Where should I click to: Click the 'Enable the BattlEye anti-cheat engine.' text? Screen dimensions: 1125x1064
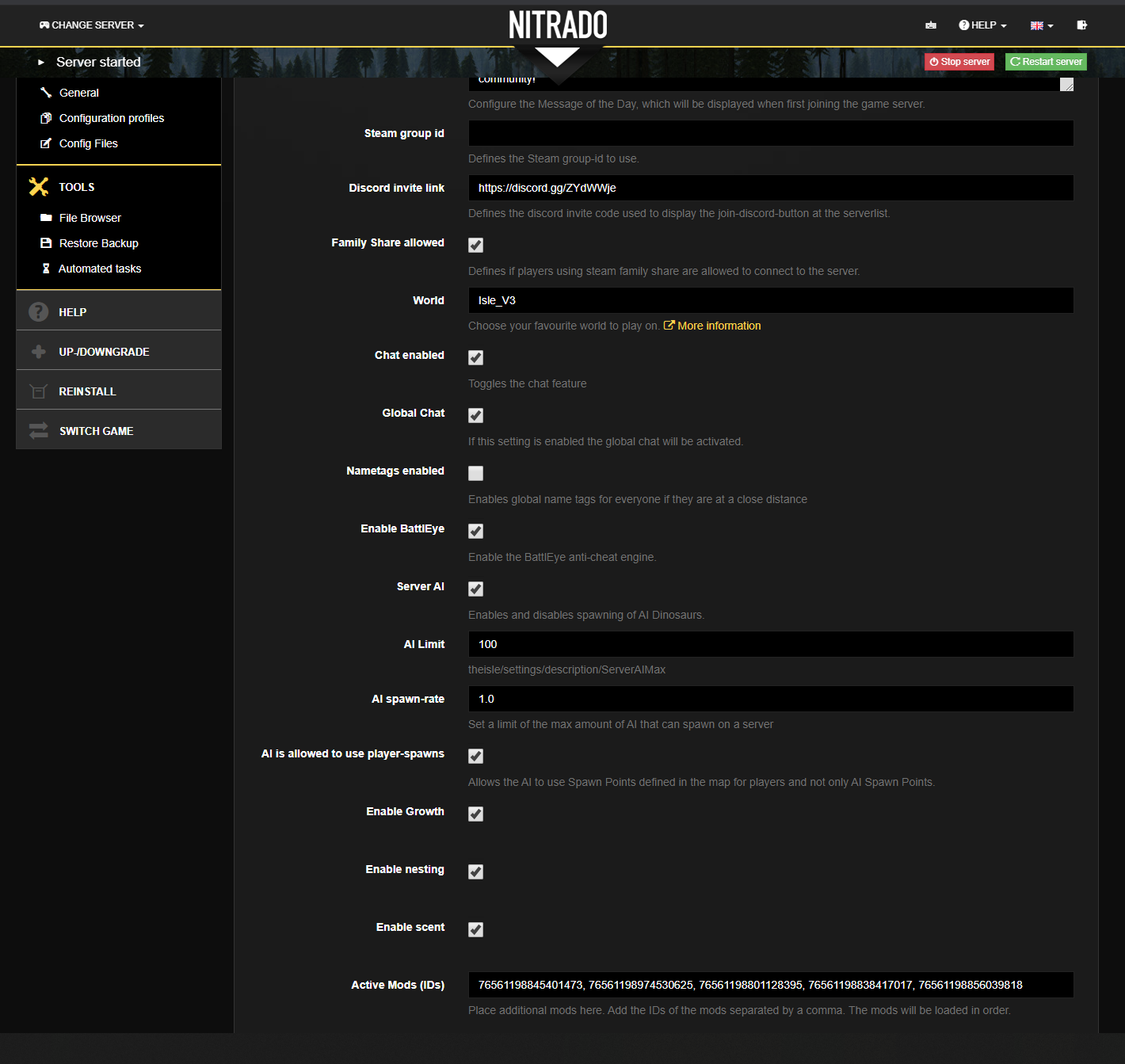[x=562, y=557]
